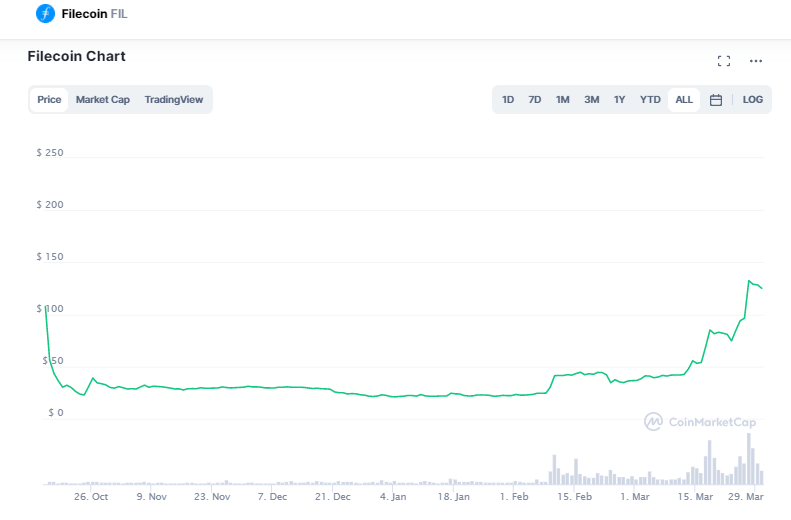Click the 9. Nov date label
This screenshot has width=791, height=520.
(151, 496)
